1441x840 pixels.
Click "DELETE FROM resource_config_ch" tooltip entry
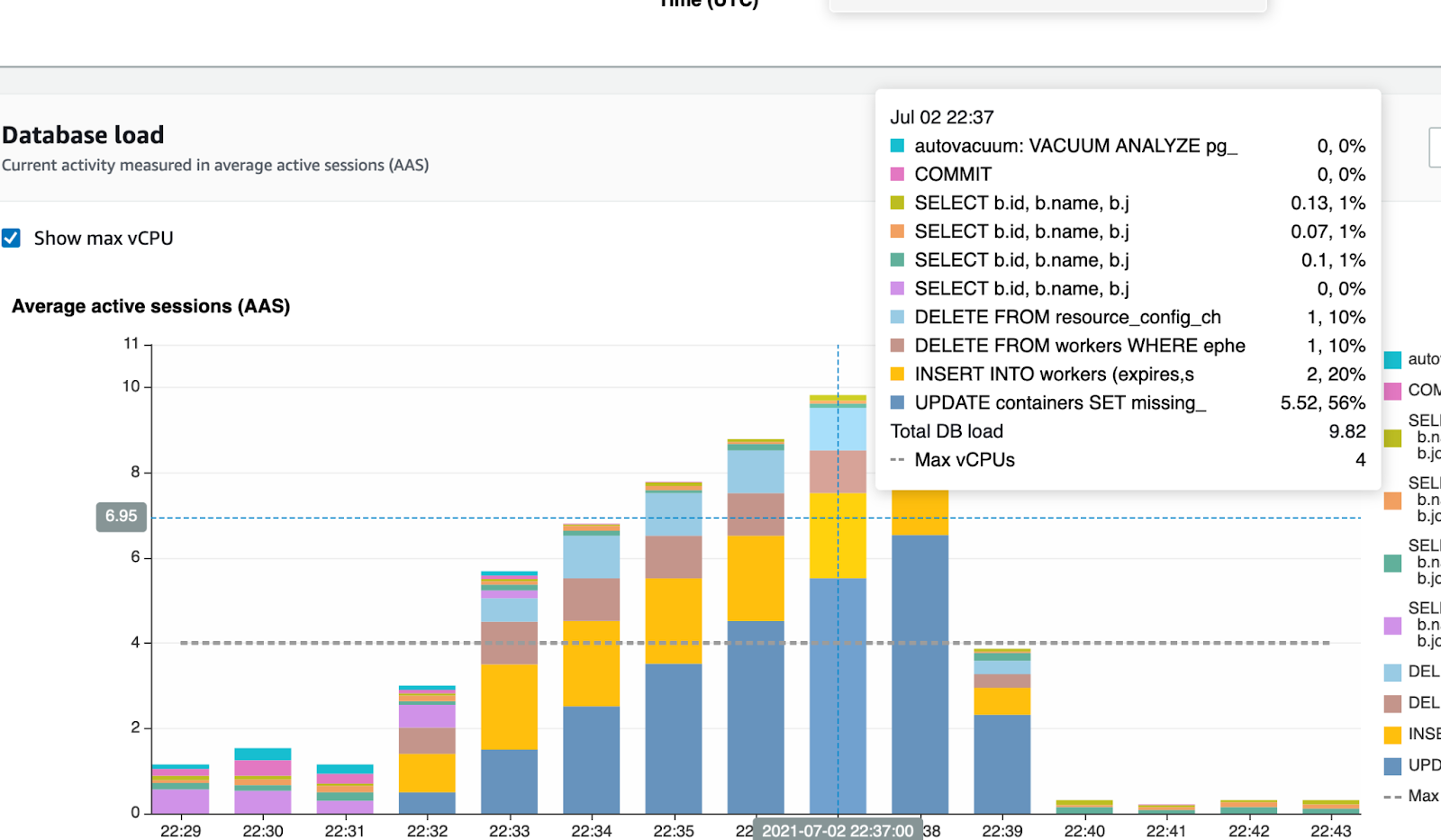pyautogui.click(x=1067, y=317)
